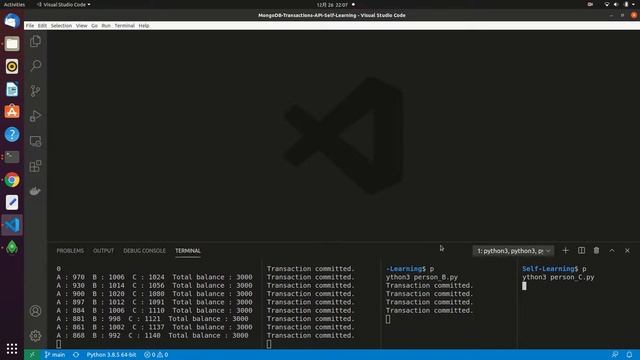Open the File menu
This screenshot has width=640, height=360.
point(30,25)
